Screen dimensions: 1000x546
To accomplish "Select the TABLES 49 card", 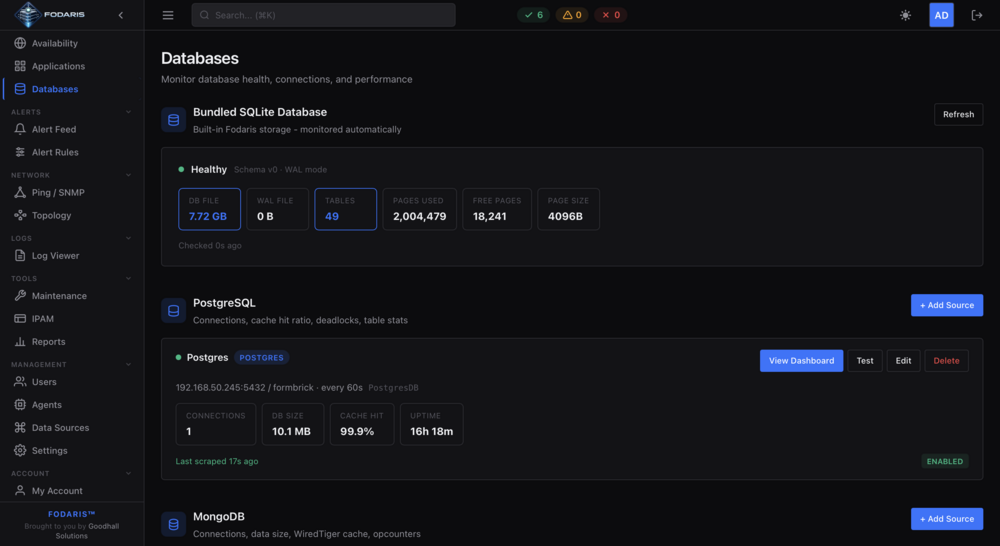I will point(346,209).
